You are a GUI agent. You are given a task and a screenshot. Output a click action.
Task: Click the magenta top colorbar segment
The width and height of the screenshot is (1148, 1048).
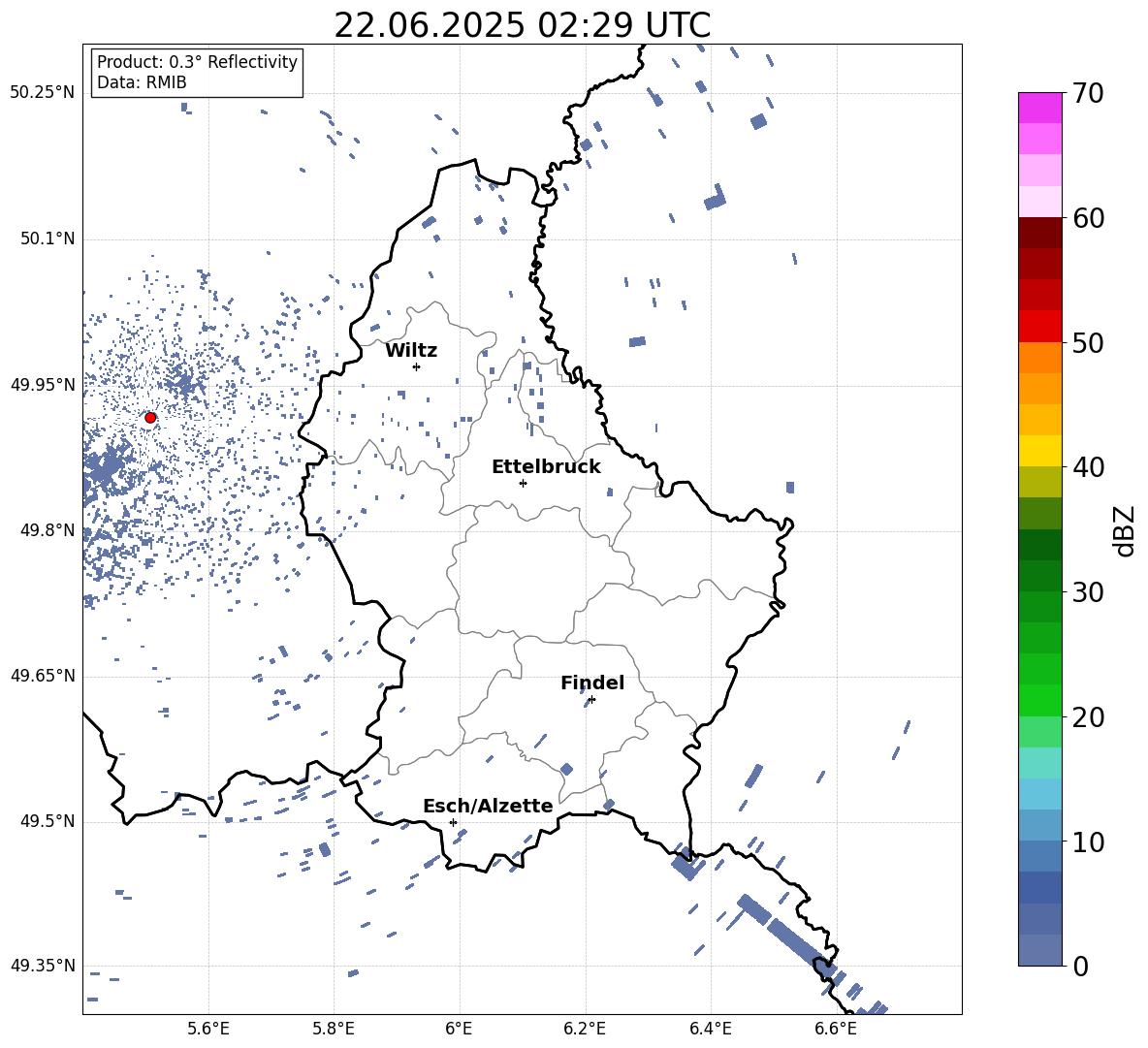1040,108
